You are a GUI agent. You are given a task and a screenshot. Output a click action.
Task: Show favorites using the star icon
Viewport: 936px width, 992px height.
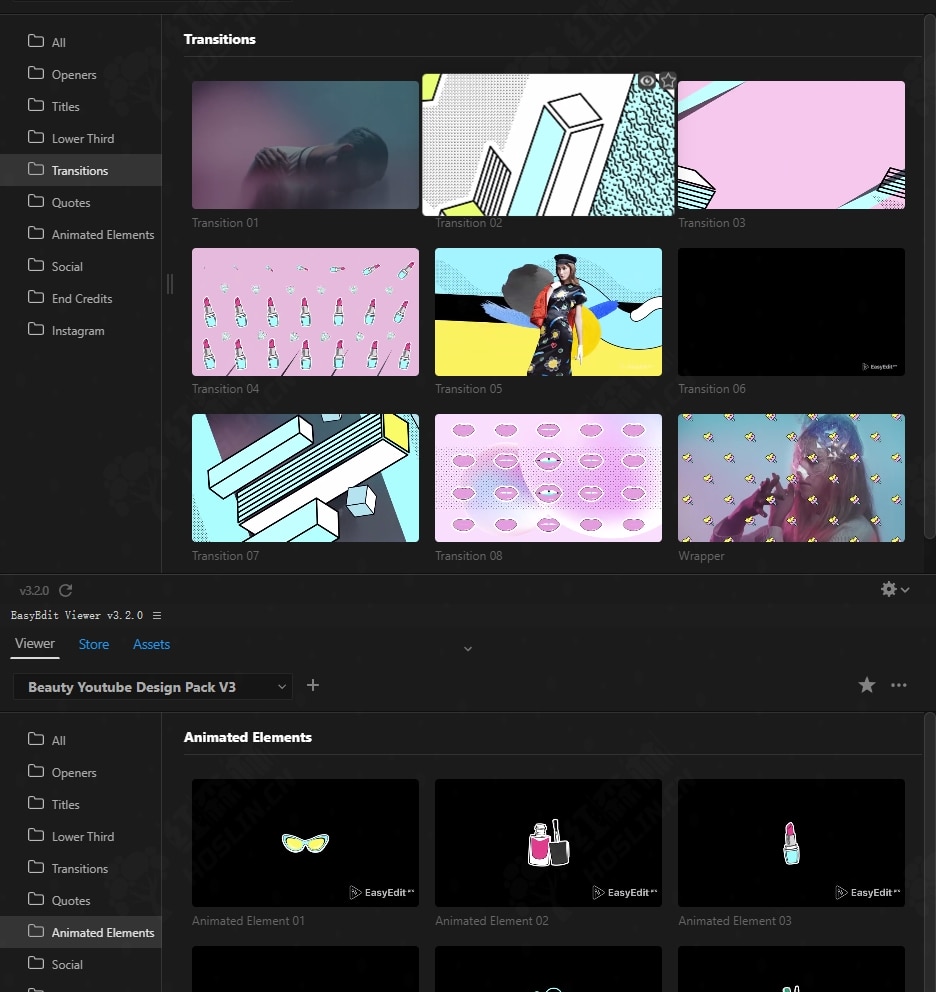(x=867, y=685)
